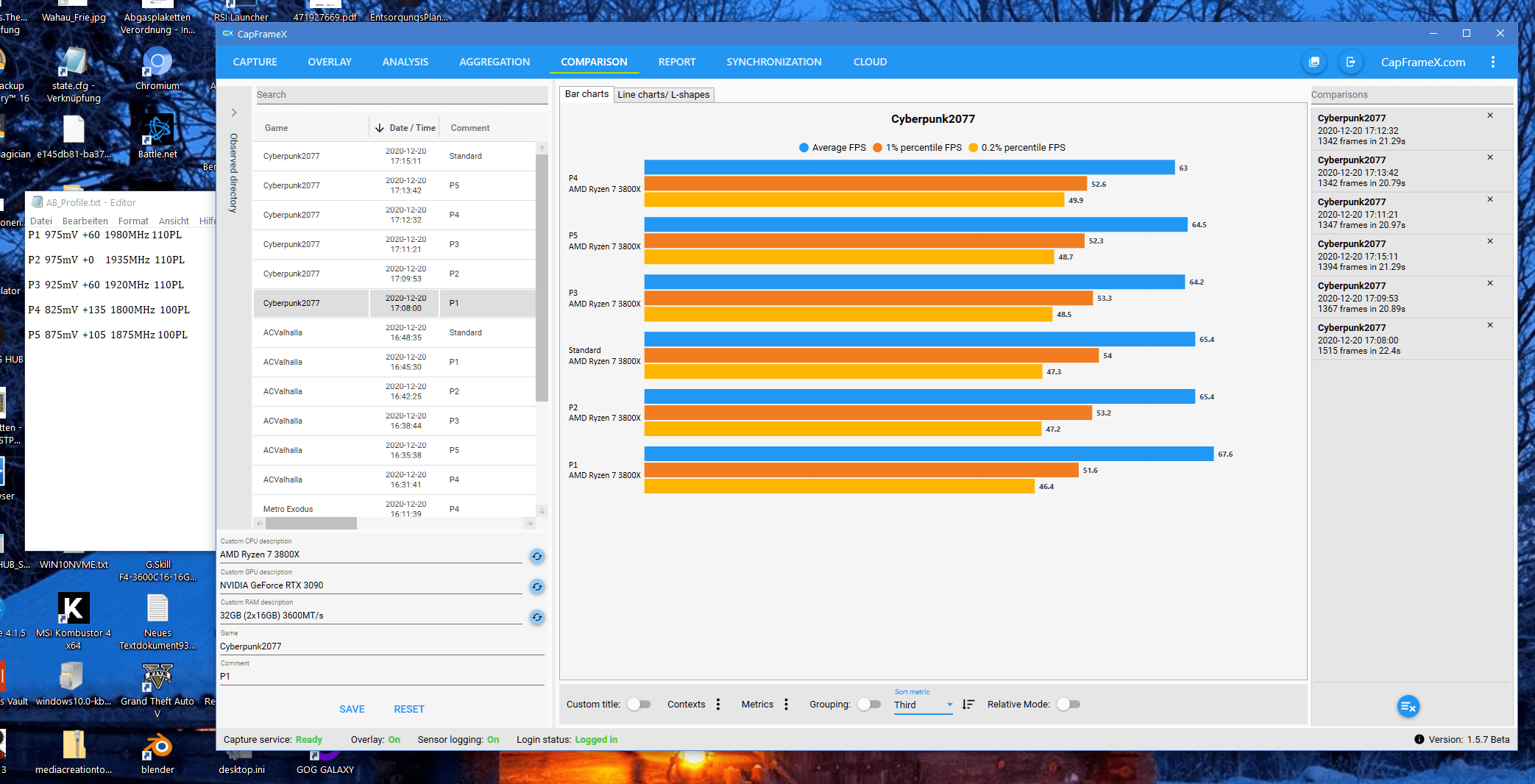This screenshot has width=1535, height=784.
Task: Select ACValhalla record from 16:48:35
Action: pos(394,332)
